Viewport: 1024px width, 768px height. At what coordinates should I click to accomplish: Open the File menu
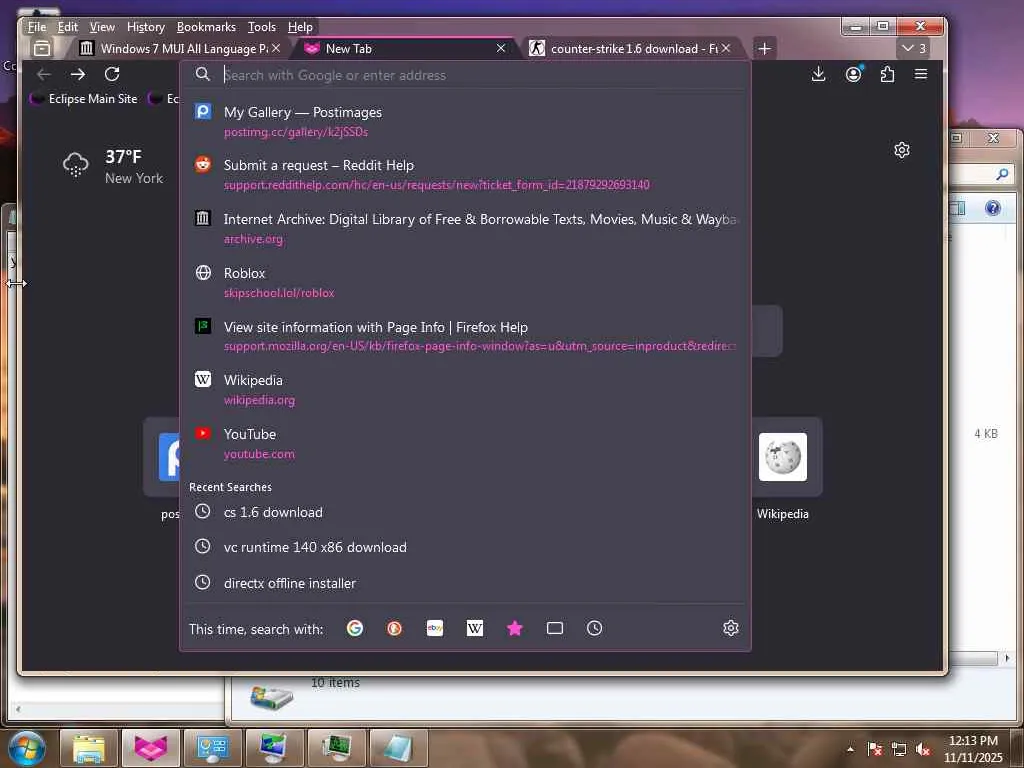(x=37, y=27)
